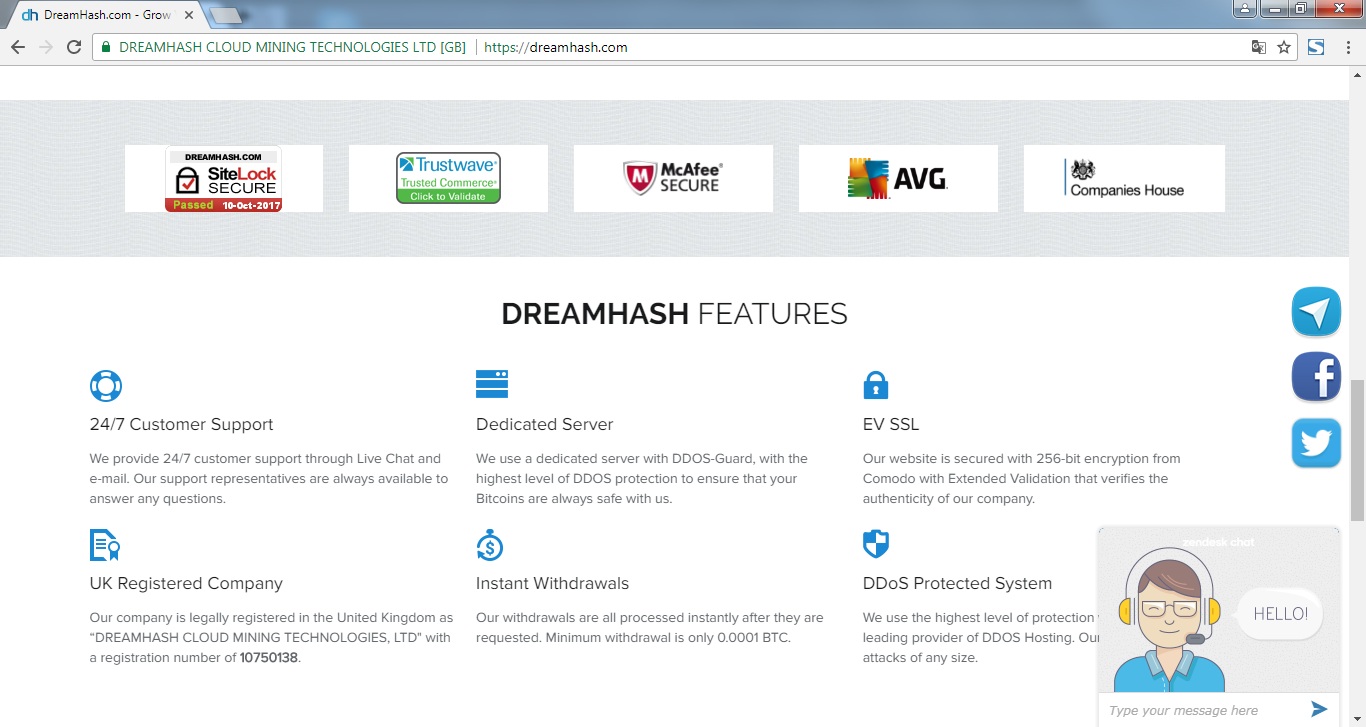The height and width of the screenshot is (727, 1366).
Task: Click the UK Registered Company certificate icon
Action: [105, 545]
